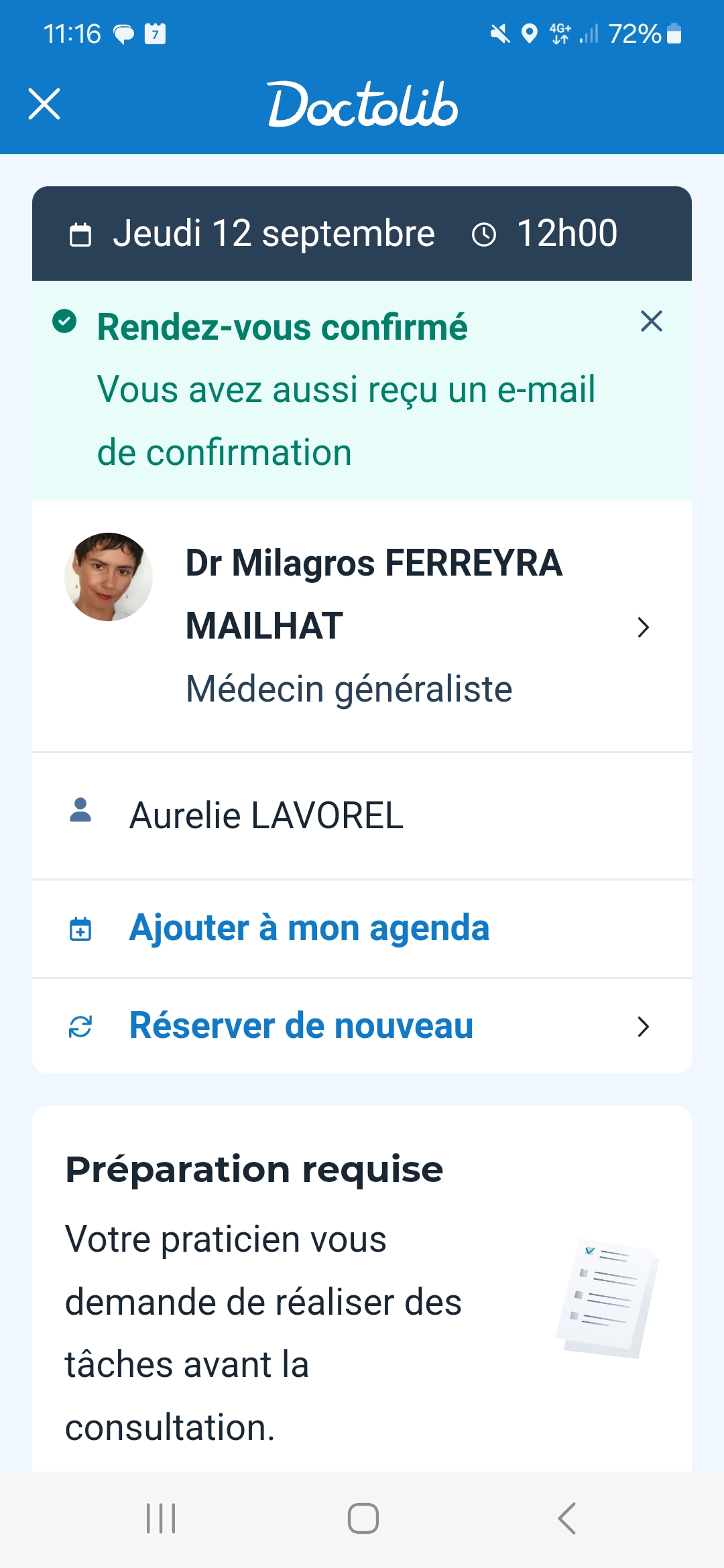Tap the Doctolib logo in header
The height and width of the screenshot is (1568, 724).
(x=363, y=105)
